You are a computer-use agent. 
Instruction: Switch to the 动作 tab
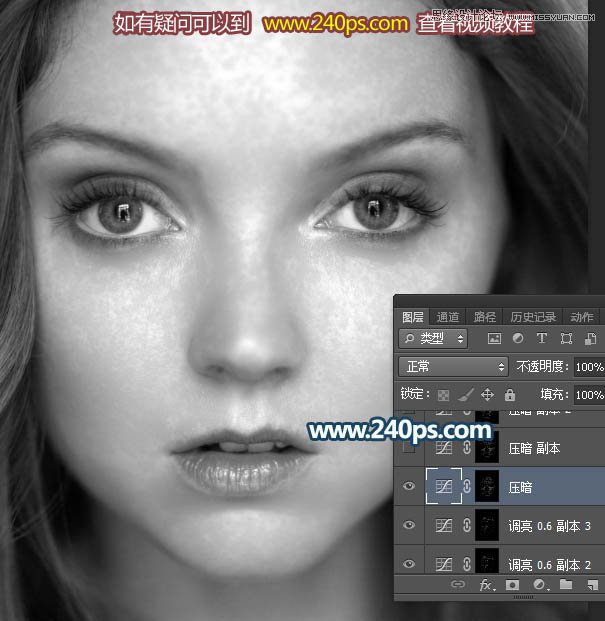582,317
